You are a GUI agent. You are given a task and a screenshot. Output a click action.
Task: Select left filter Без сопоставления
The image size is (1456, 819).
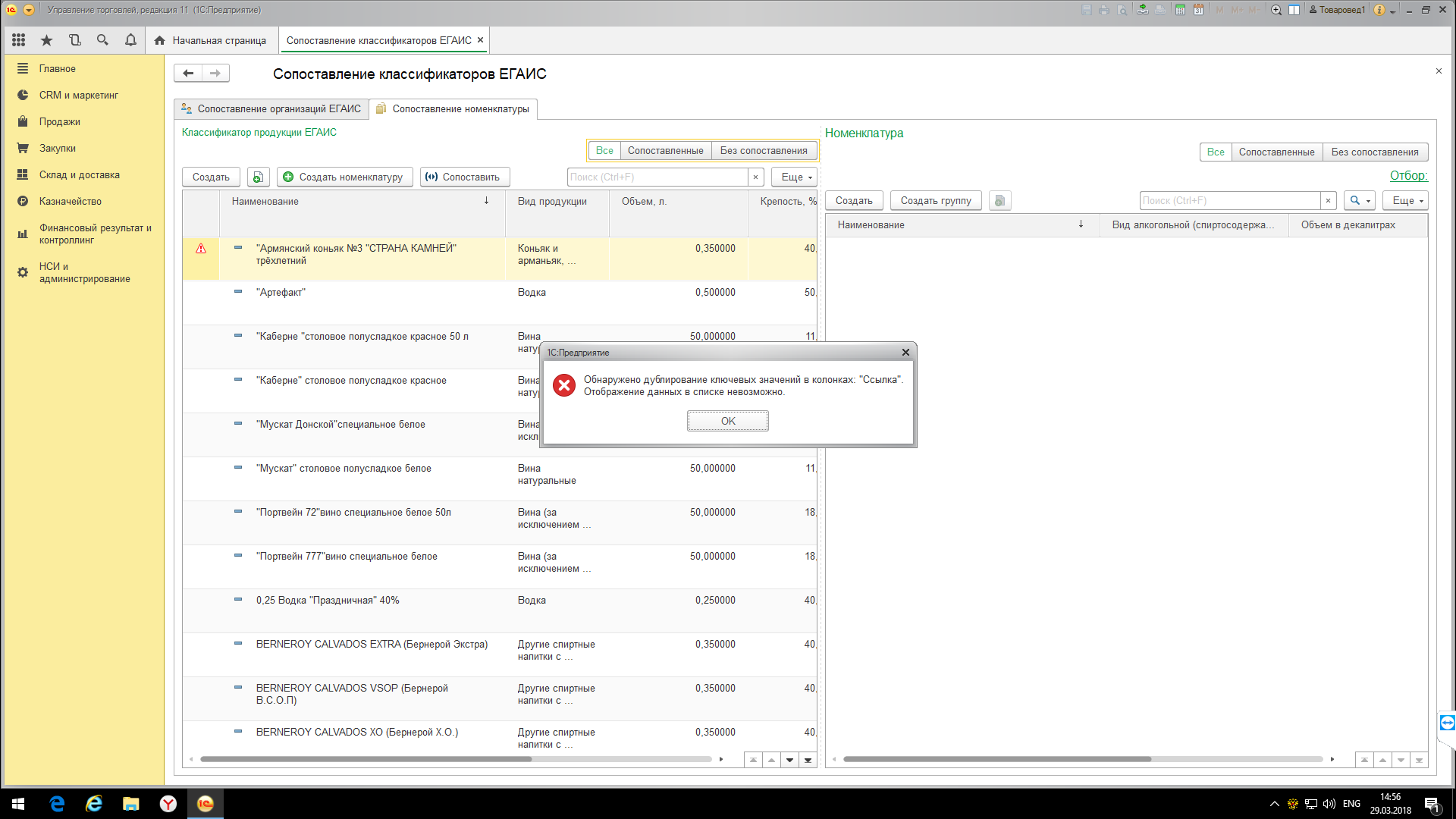[x=764, y=151]
